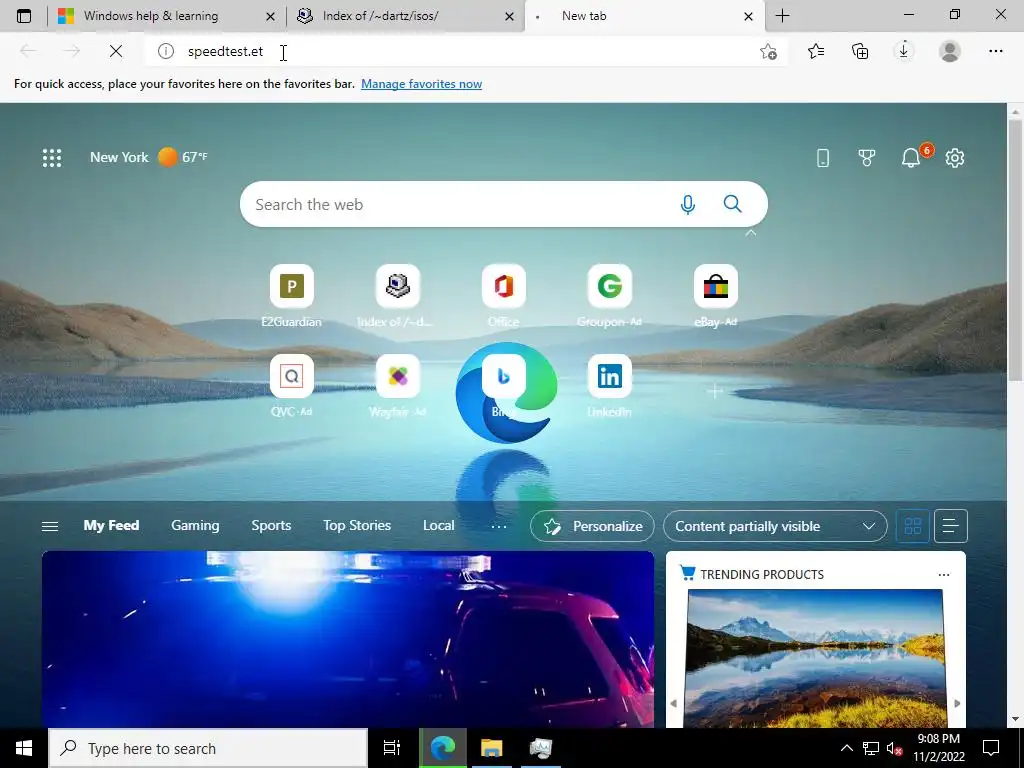Open the feed hamburger menu

50,526
